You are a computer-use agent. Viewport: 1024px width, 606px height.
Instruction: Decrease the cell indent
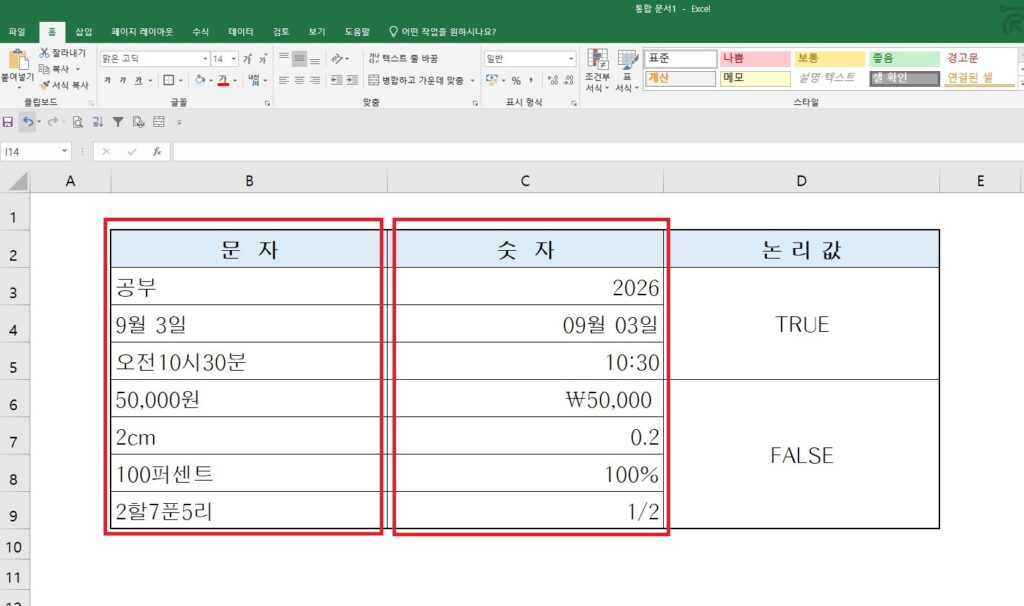(336, 80)
